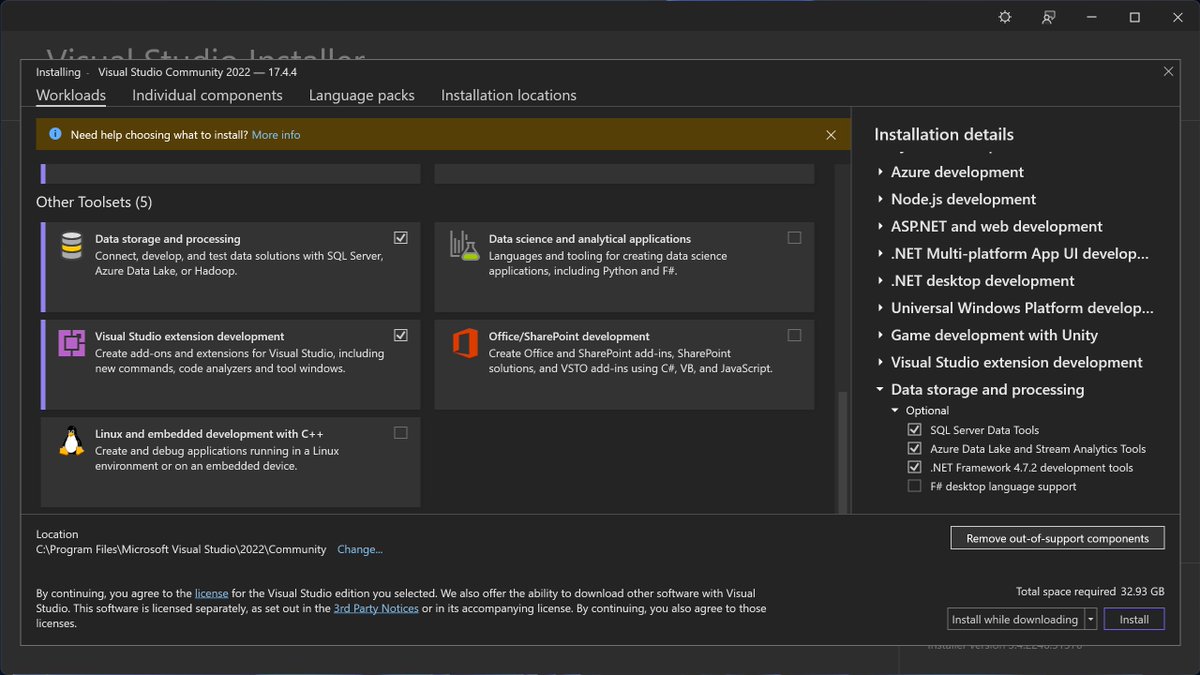Dismiss the help banner with its X

[831, 134]
